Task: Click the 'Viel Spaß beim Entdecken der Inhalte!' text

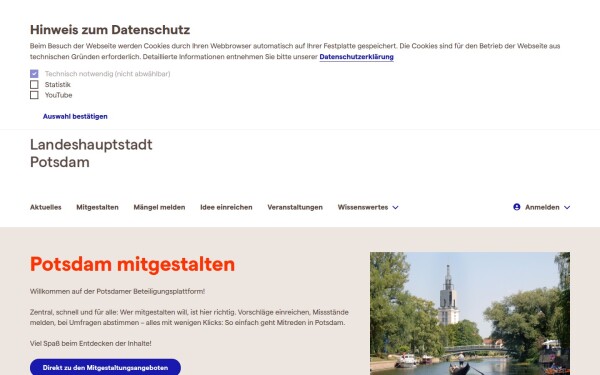Action: 91,343
